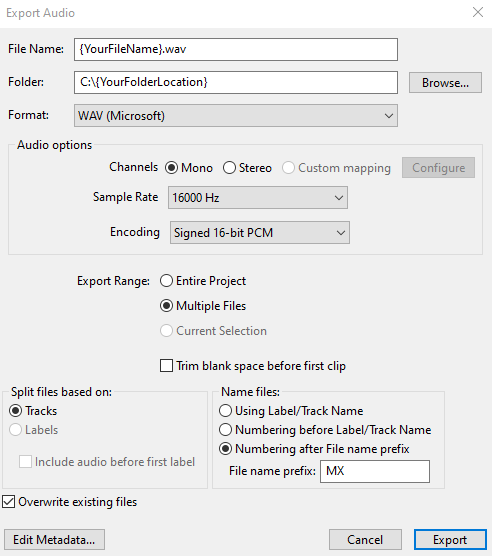Open the Sample Rate dropdown
This screenshot has height=556, width=492.
pyautogui.click(x=258, y=198)
